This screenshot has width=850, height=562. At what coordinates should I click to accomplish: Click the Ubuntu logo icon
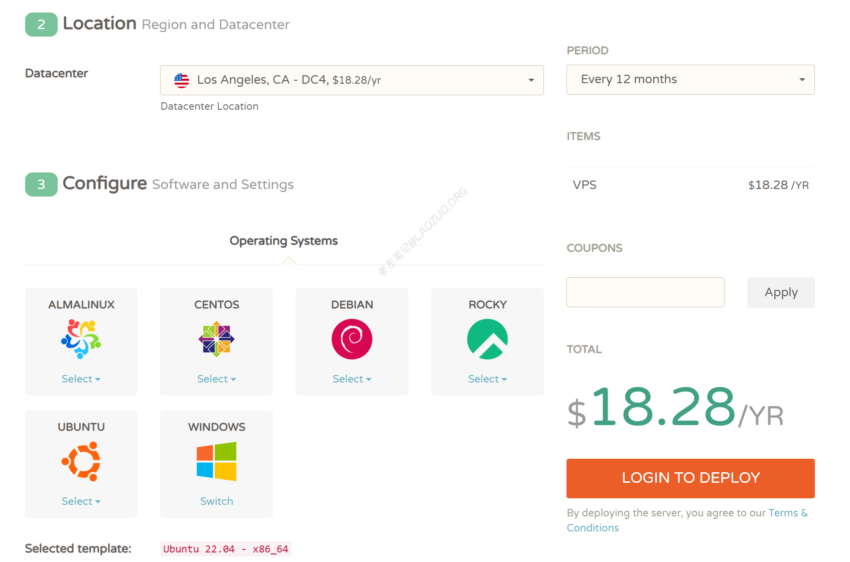click(x=81, y=461)
